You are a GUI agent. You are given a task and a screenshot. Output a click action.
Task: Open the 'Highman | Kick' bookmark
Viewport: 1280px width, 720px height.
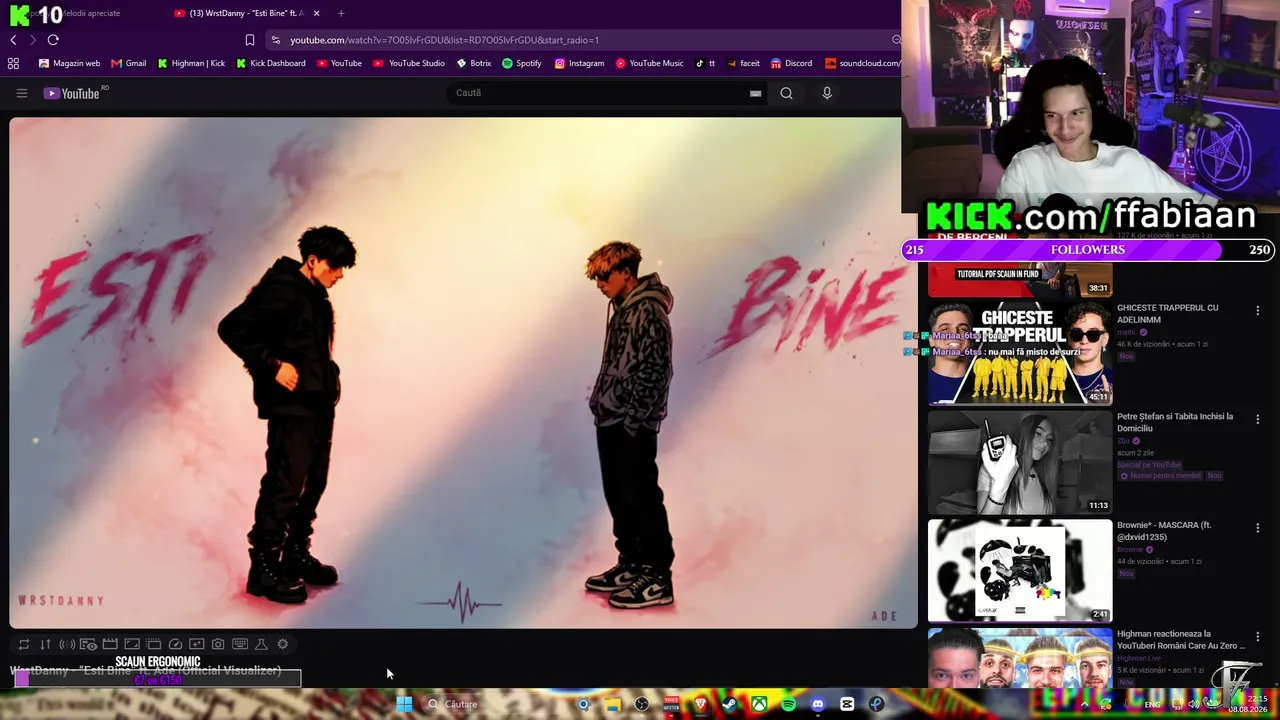(191, 63)
